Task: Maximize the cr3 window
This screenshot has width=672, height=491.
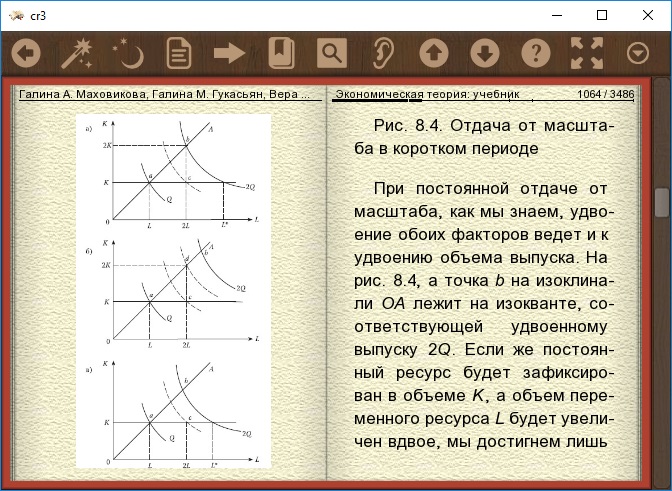Action: coord(601,16)
